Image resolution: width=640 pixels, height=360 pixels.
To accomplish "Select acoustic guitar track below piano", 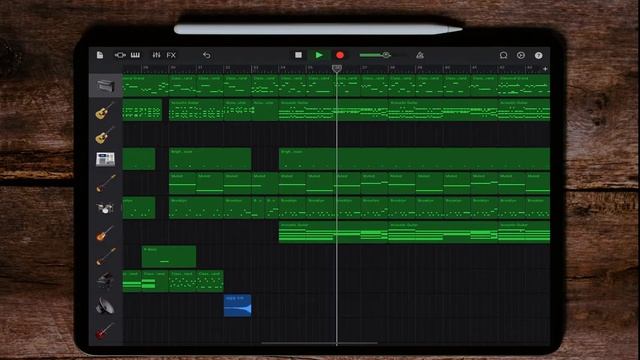I will [x=106, y=110].
